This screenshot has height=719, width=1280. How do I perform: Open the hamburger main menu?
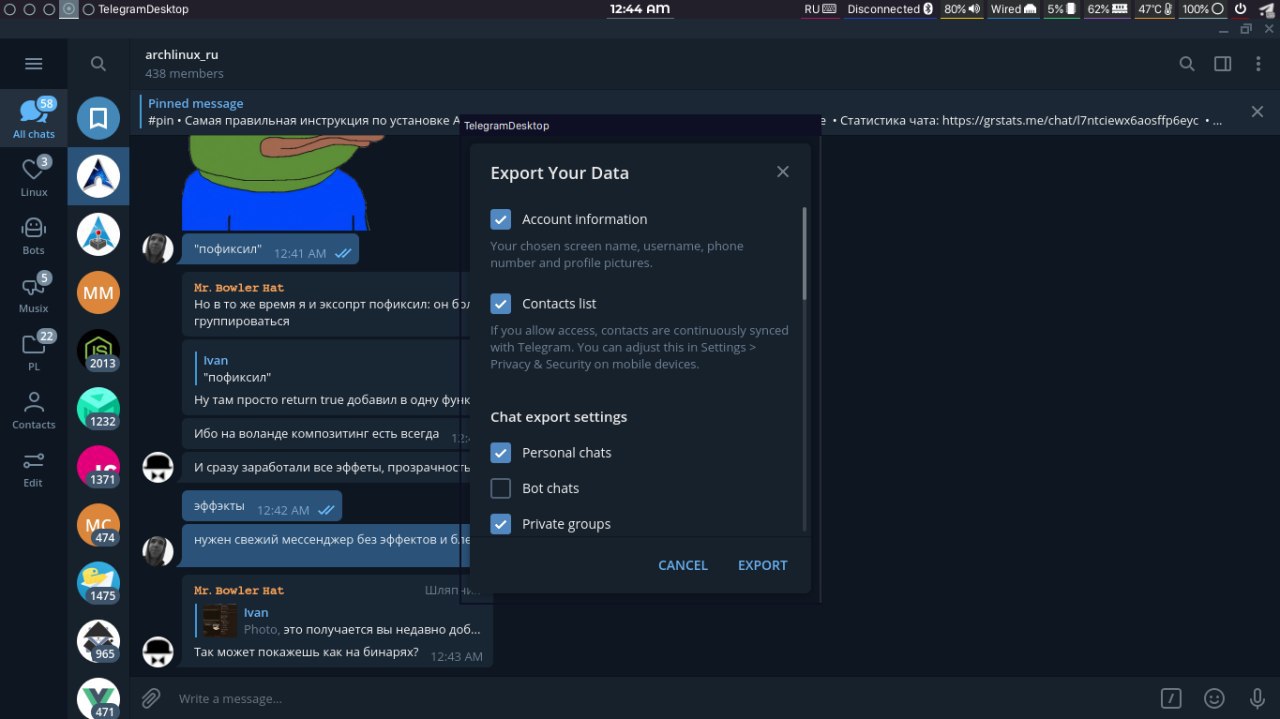click(34, 64)
